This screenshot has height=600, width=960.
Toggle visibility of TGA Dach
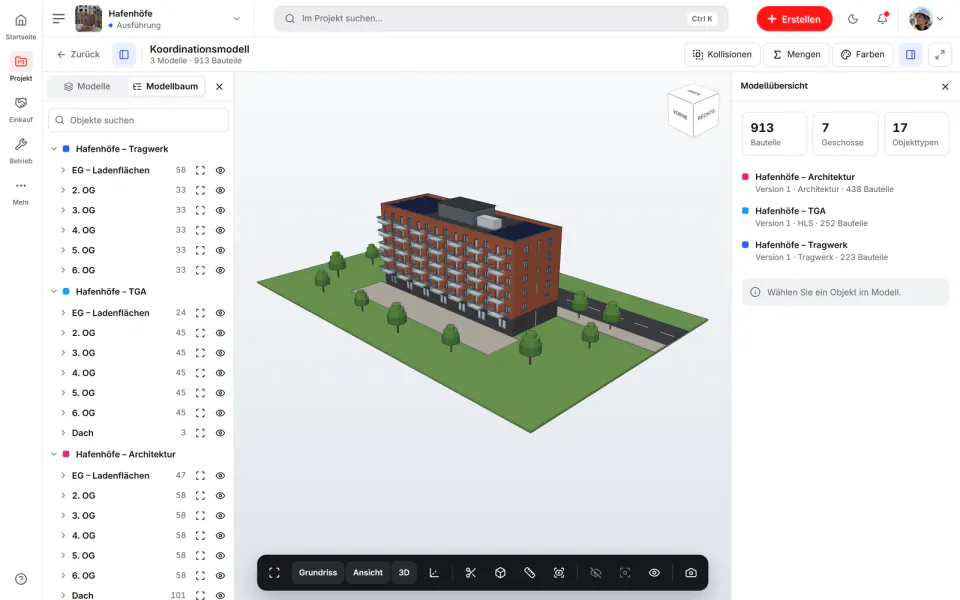220,433
